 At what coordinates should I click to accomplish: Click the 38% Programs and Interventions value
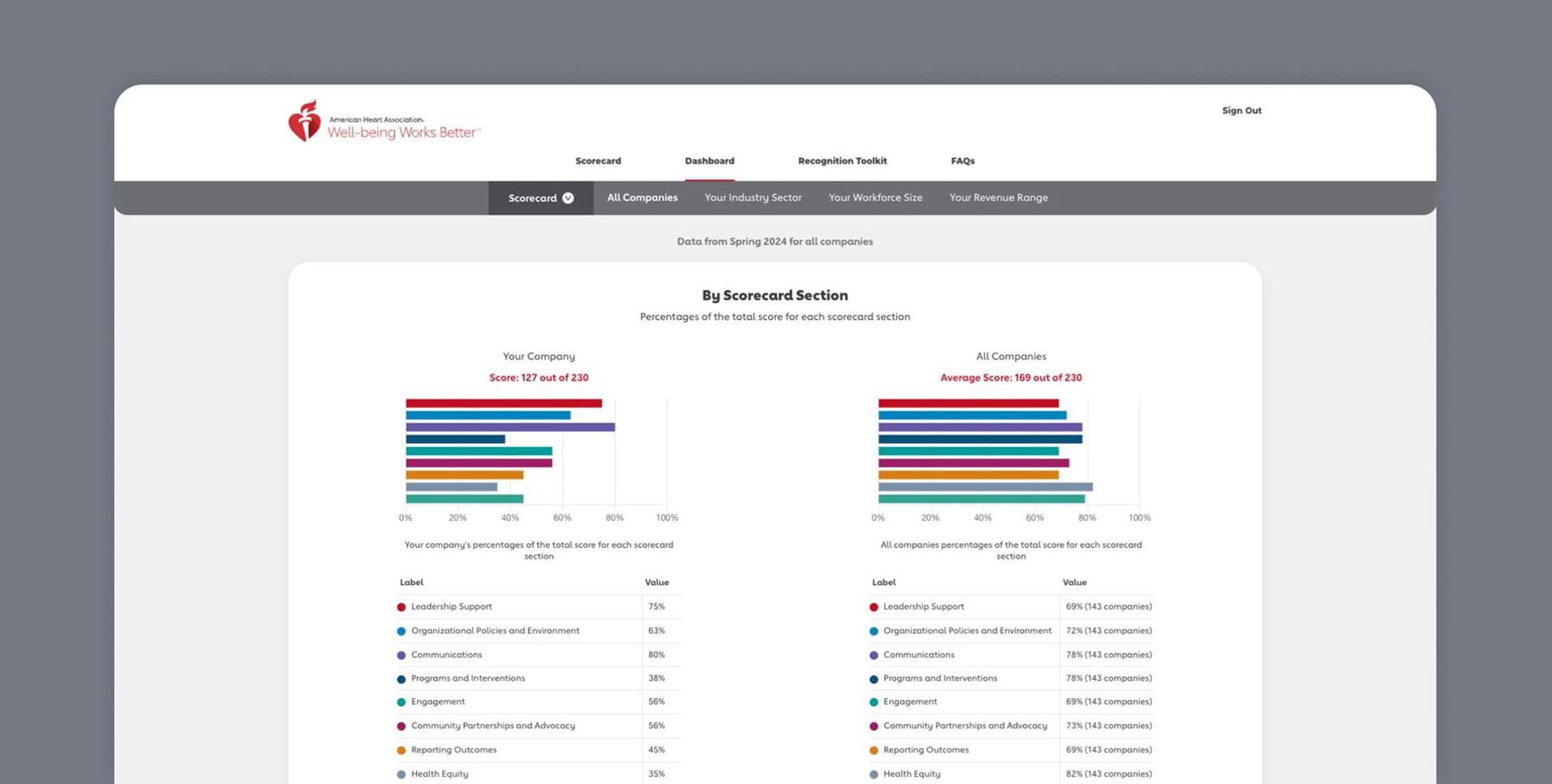pos(657,678)
